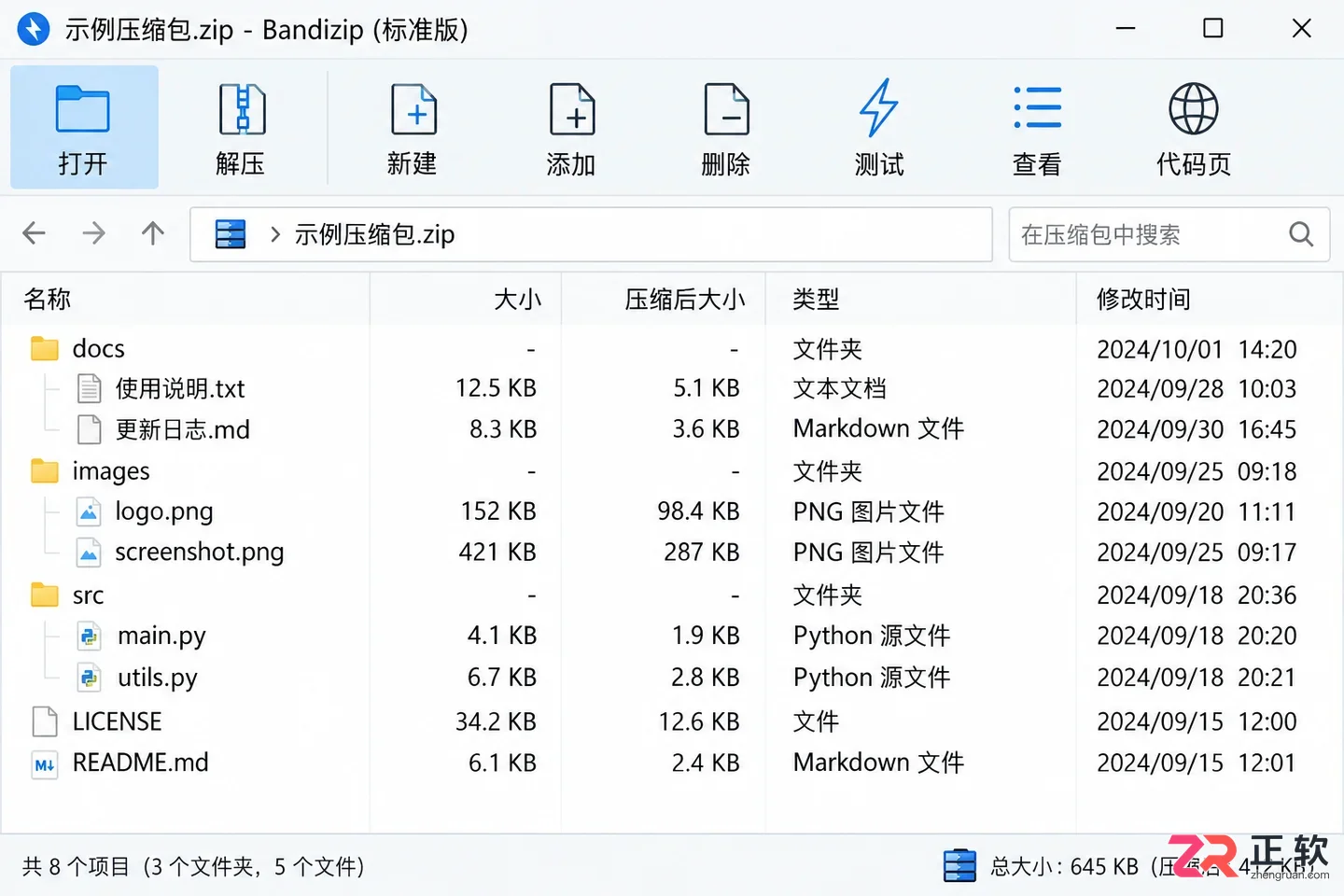Click the 34.2 KB size value
Viewport: 1344px width, 896px height.
point(496,721)
